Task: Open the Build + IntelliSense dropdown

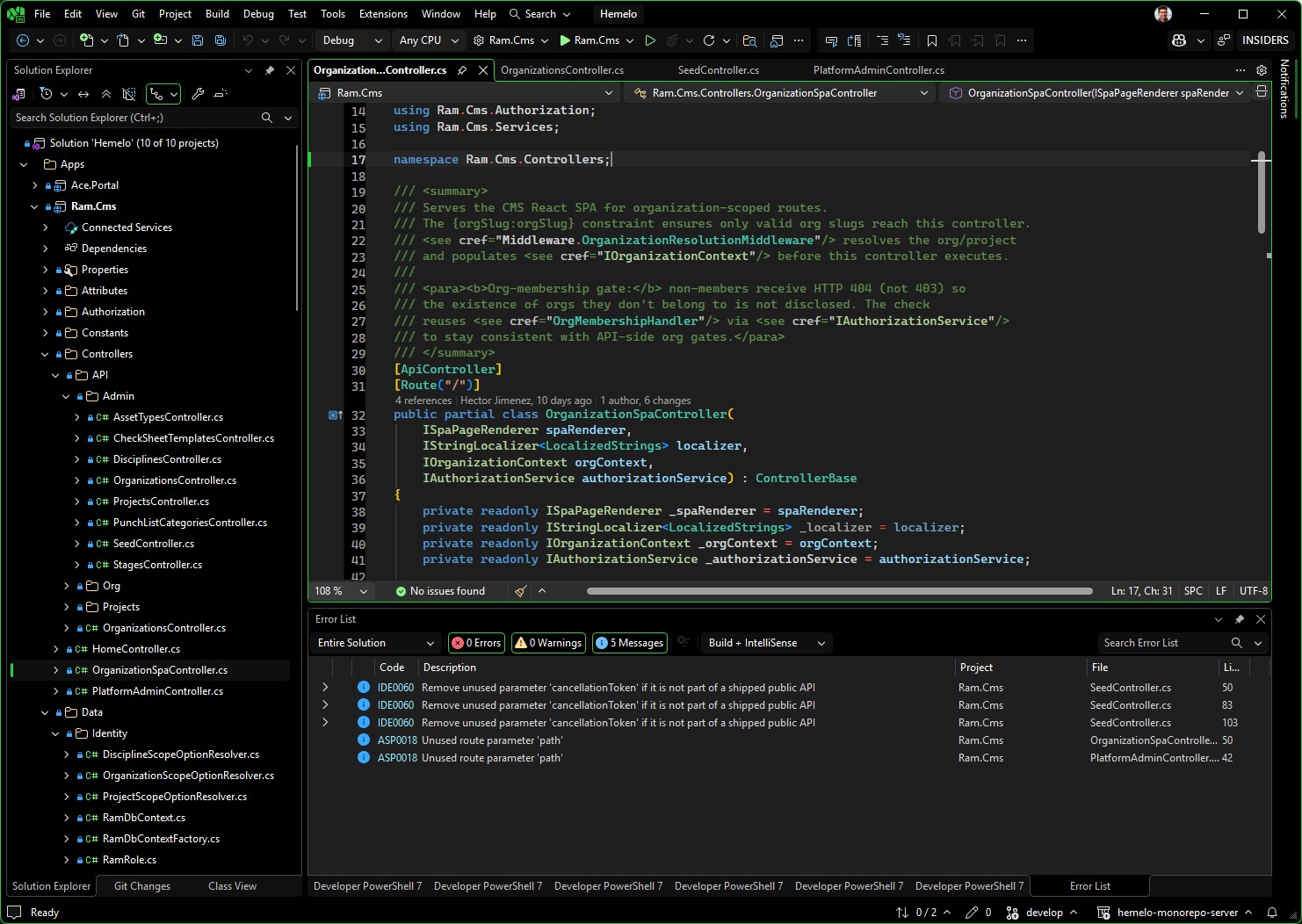Action: tap(767, 643)
